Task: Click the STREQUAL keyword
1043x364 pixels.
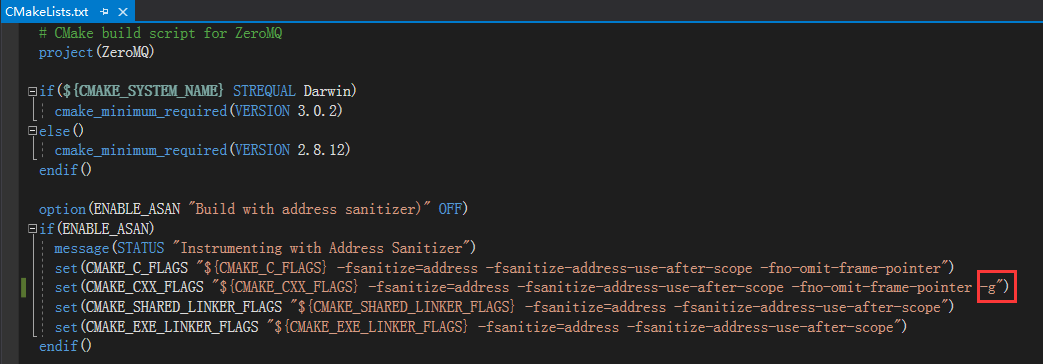Action: coord(265,91)
